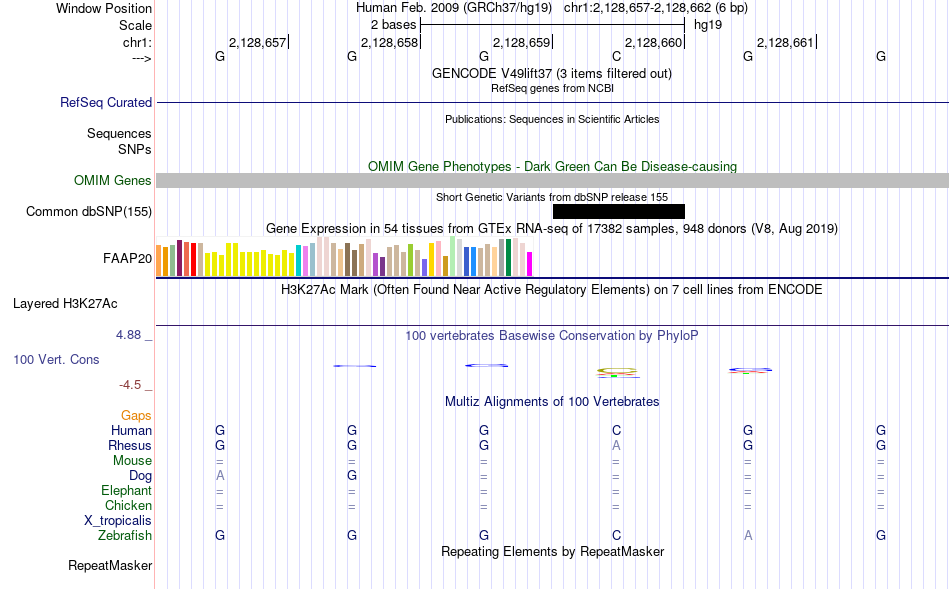Viewport: 950px width, 589px height.
Task: Click the Zebrafish species label
Action: pyautogui.click(x=125, y=536)
